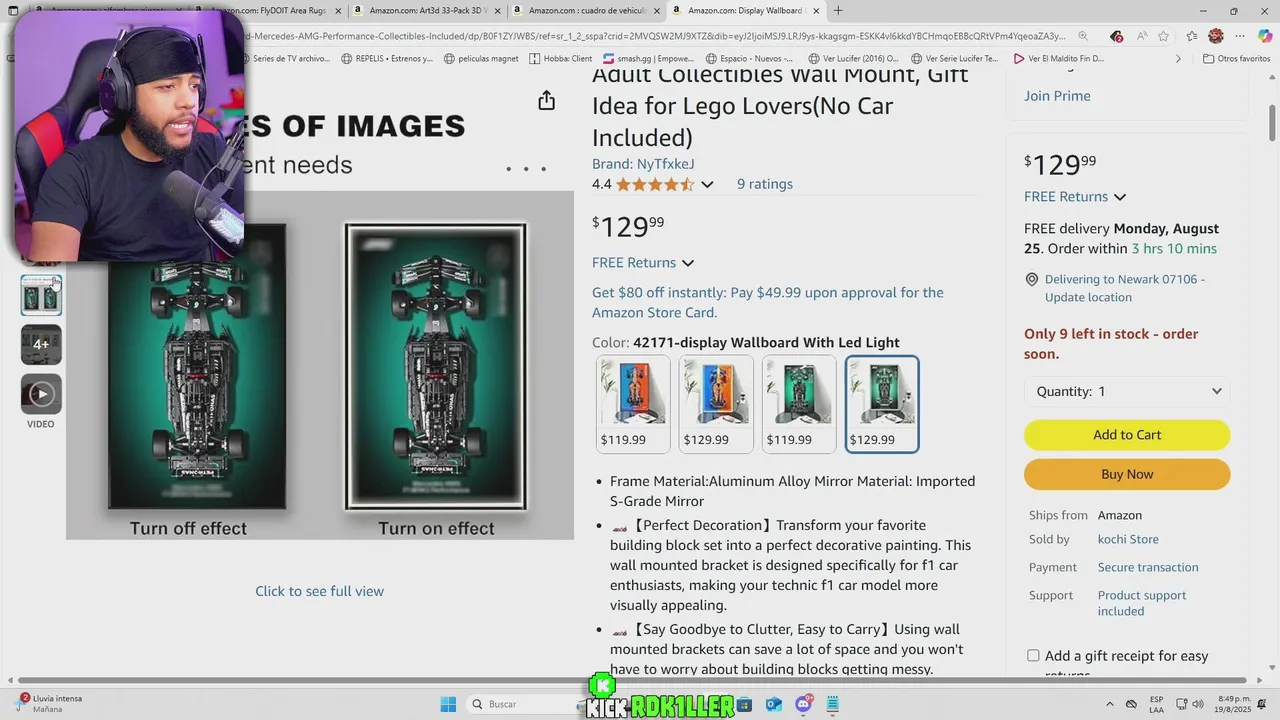1280x720 pixels.
Task: Open the Quantity dropdown
Action: click(1127, 392)
